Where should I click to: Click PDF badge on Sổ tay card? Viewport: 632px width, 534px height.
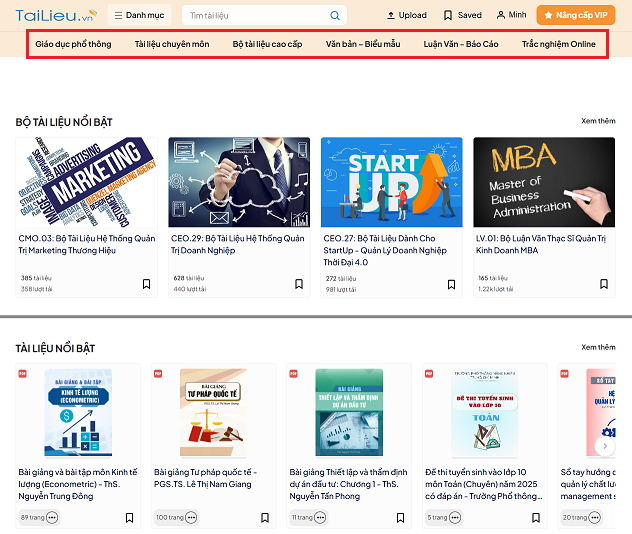(x=564, y=374)
